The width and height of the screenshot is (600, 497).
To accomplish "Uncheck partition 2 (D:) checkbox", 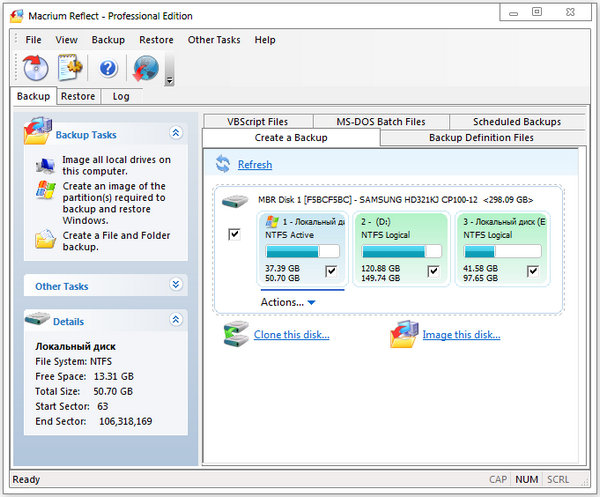I will [x=433, y=270].
